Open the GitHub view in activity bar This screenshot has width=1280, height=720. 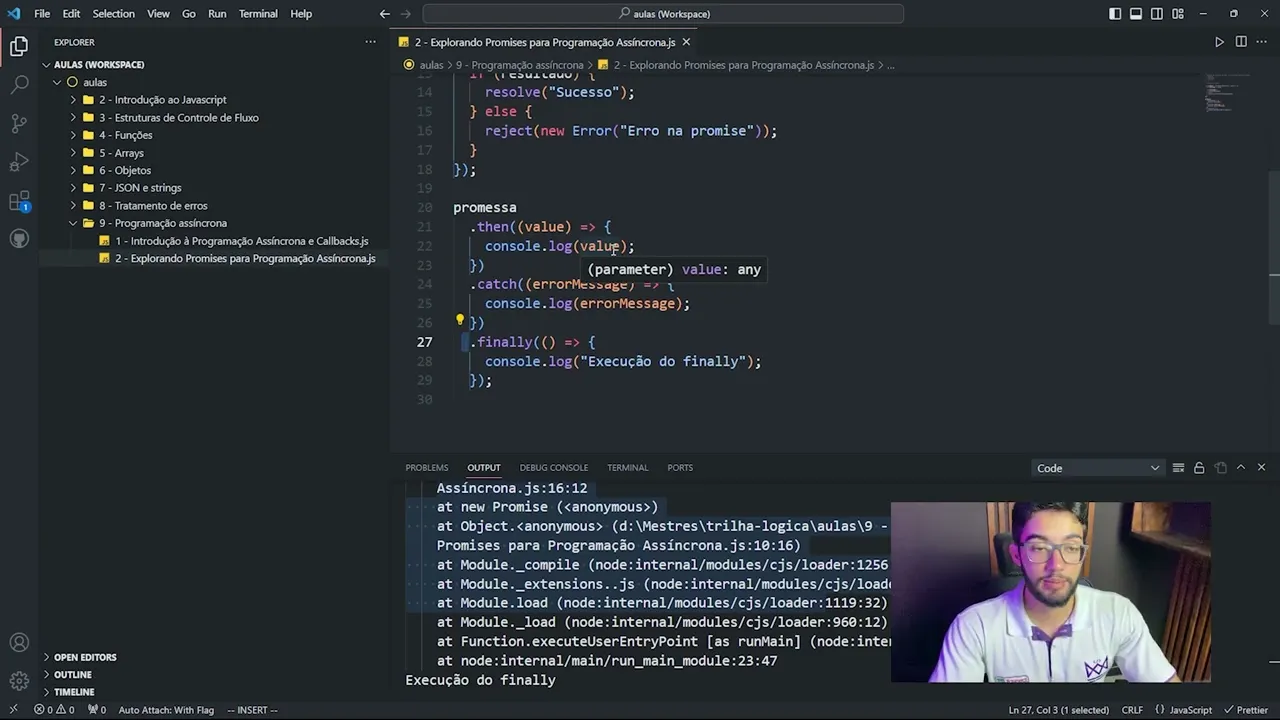(19, 239)
